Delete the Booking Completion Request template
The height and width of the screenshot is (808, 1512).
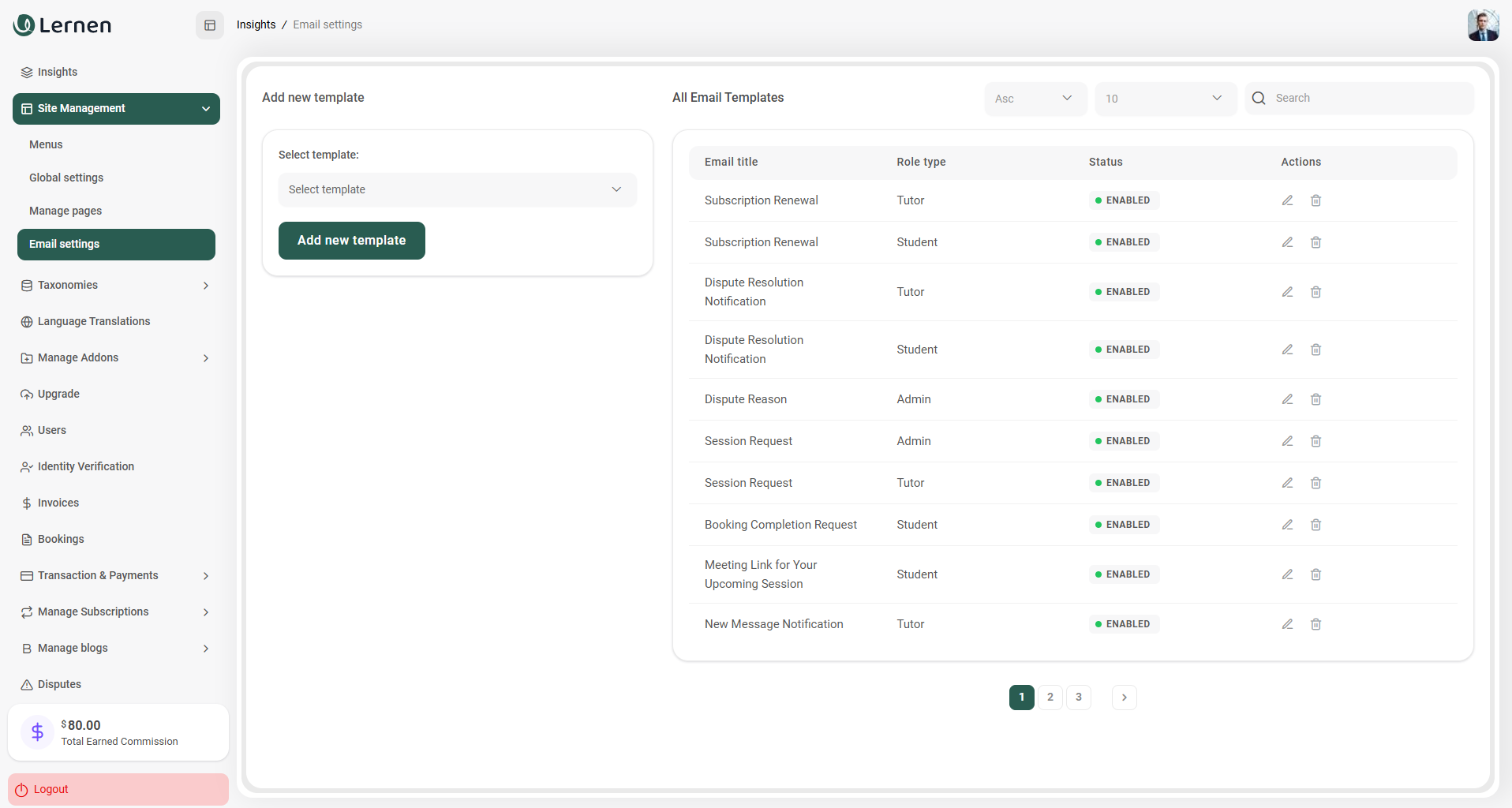click(1316, 525)
